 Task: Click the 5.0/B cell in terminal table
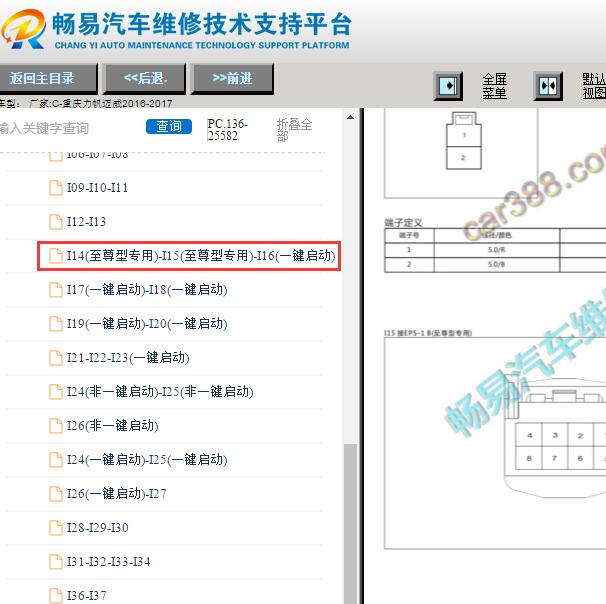pyautogui.click(x=497, y=265)
